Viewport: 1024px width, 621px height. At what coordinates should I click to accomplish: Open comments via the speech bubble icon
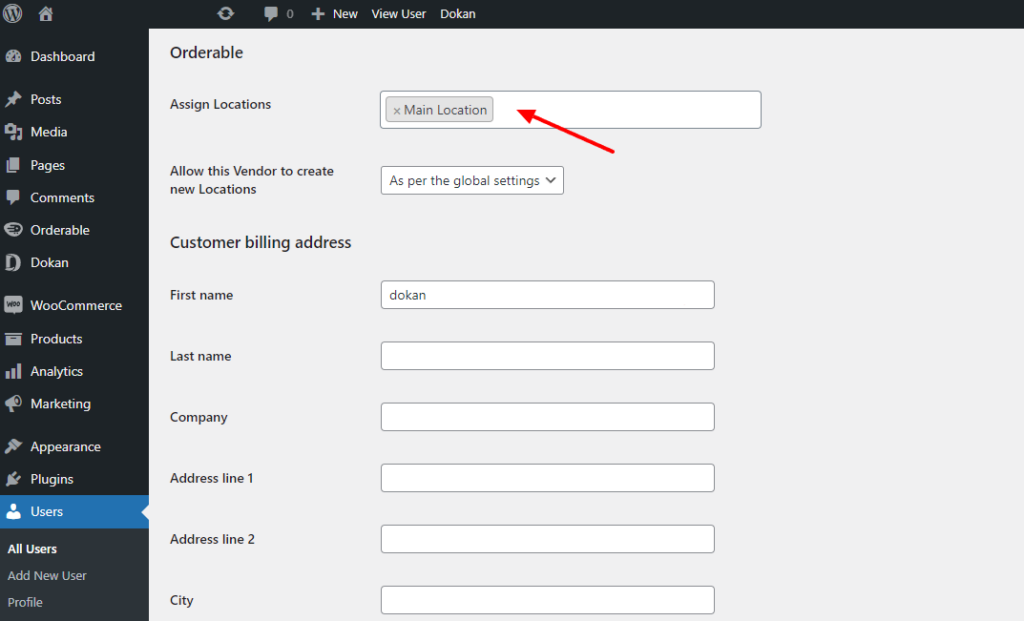click(x=270, y=13)
